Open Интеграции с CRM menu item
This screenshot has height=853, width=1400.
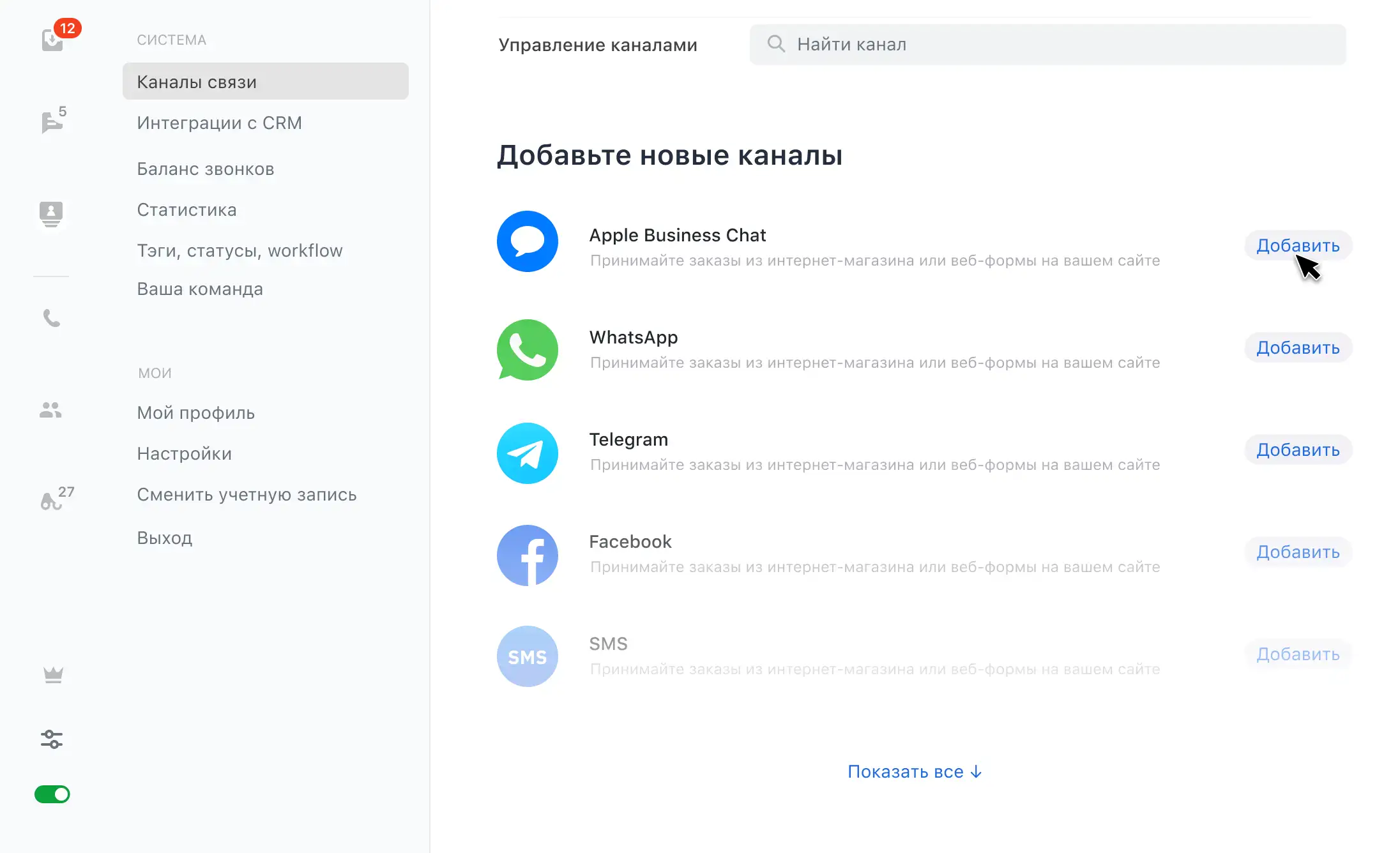click(219, 123)
